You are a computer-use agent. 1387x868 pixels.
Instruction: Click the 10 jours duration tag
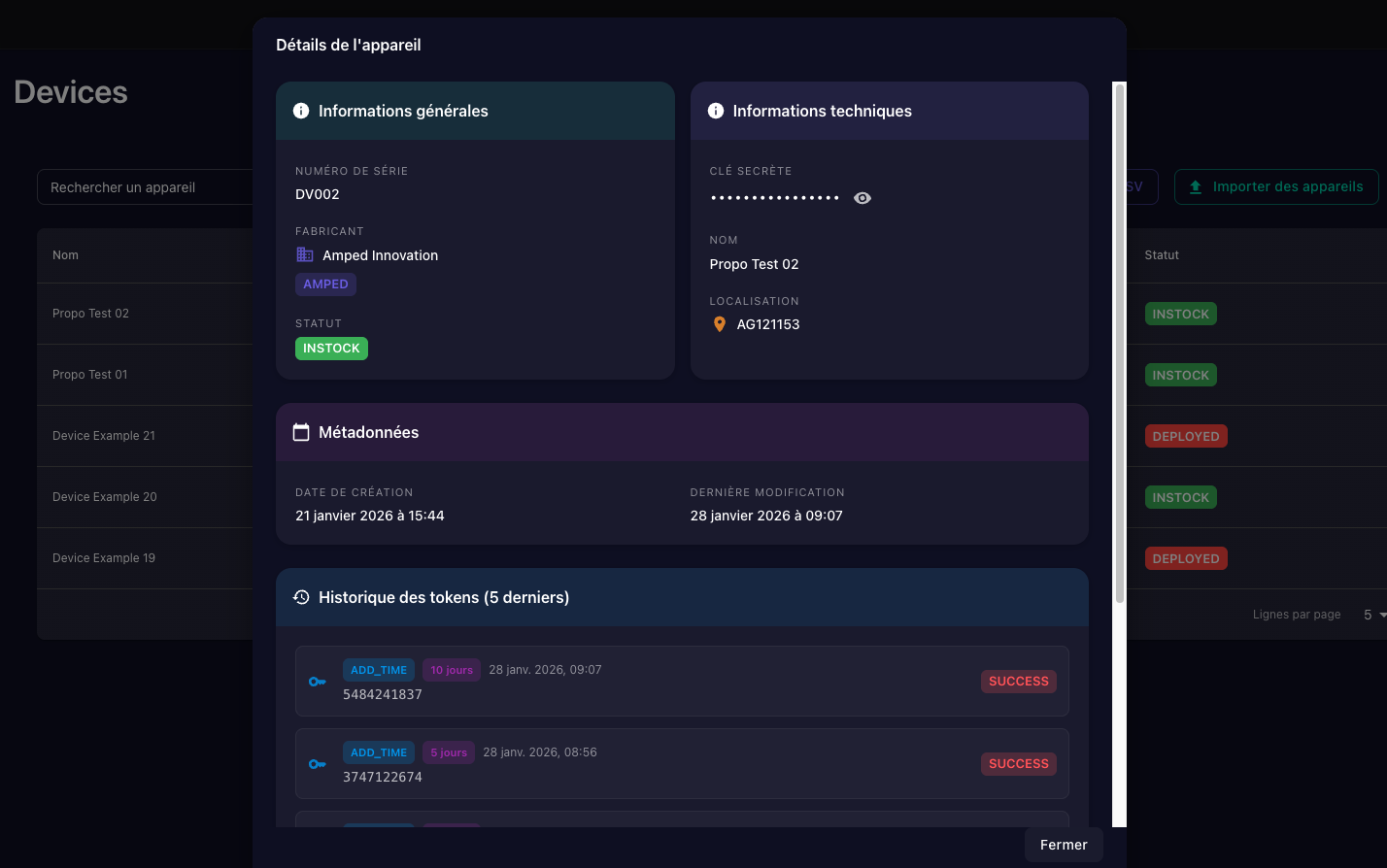tap(452, 670)
